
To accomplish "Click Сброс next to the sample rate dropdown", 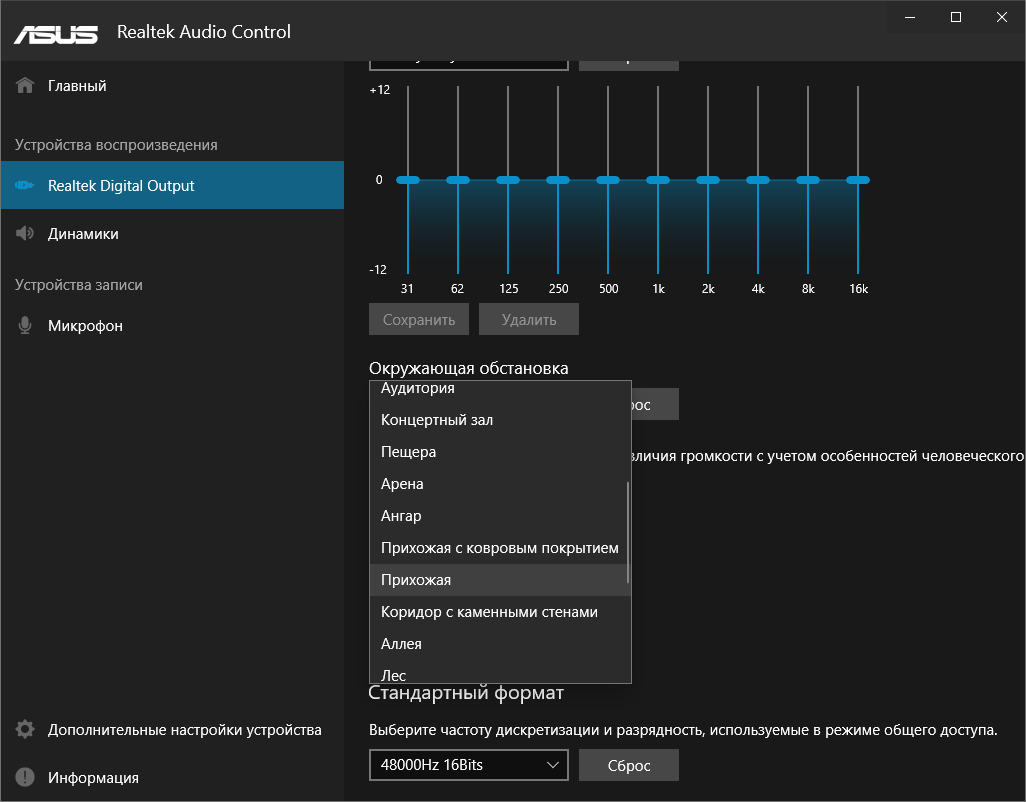I will (x=629, y=765).
